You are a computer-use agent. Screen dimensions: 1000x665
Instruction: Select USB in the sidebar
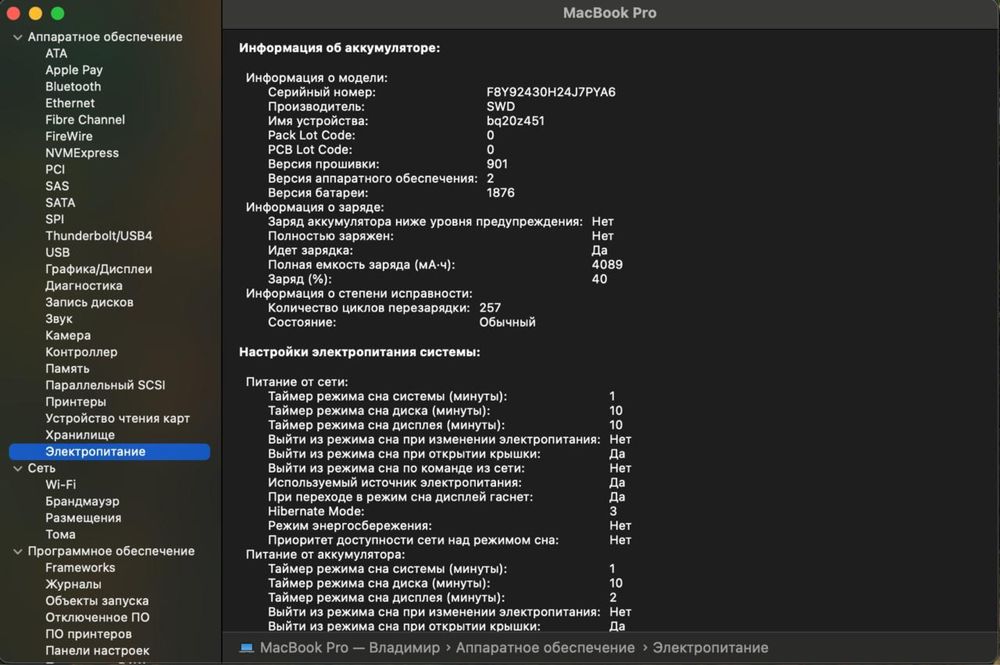pyautogui.click(x=57, y=252)
